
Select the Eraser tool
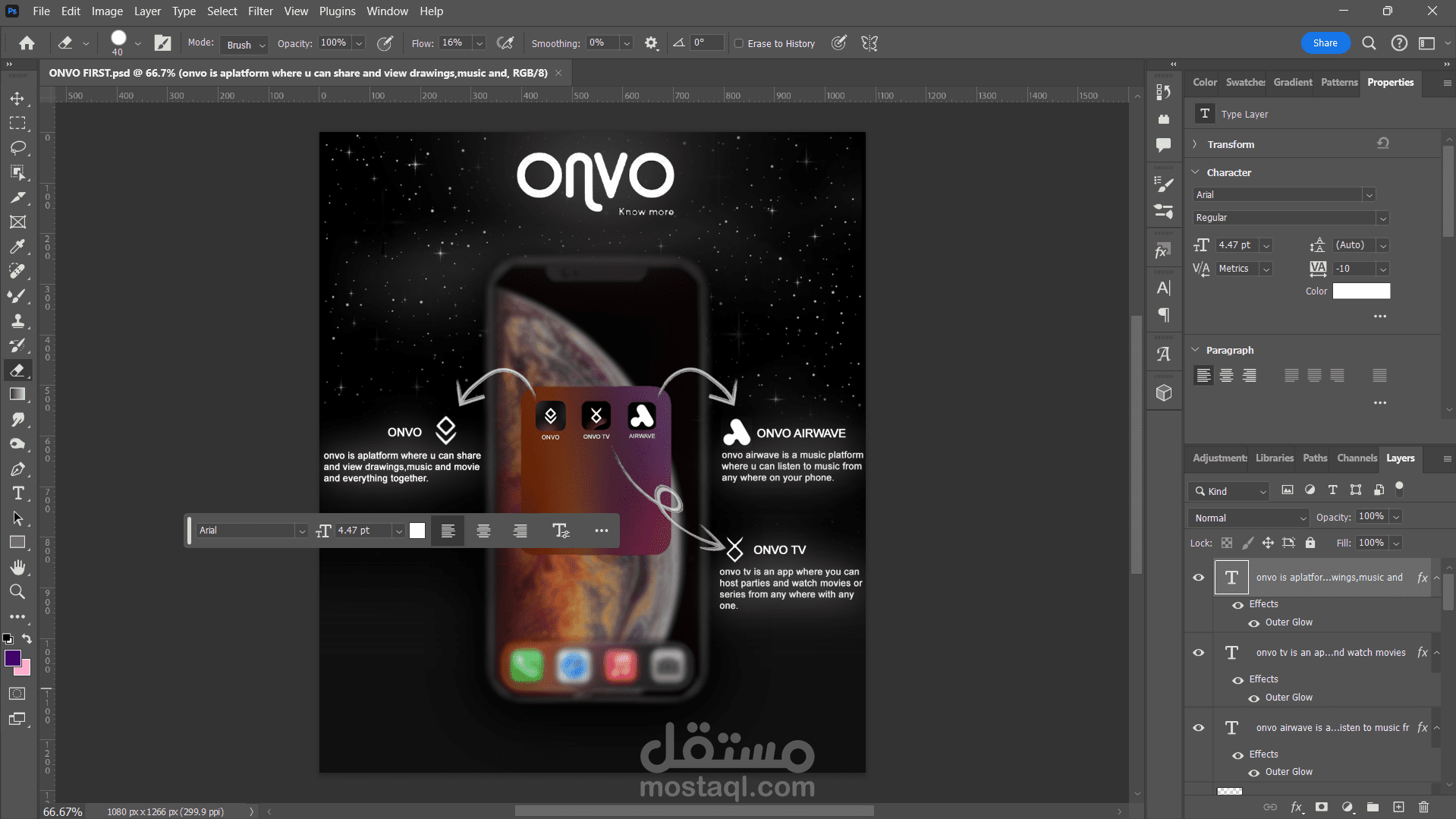[17, 370]
